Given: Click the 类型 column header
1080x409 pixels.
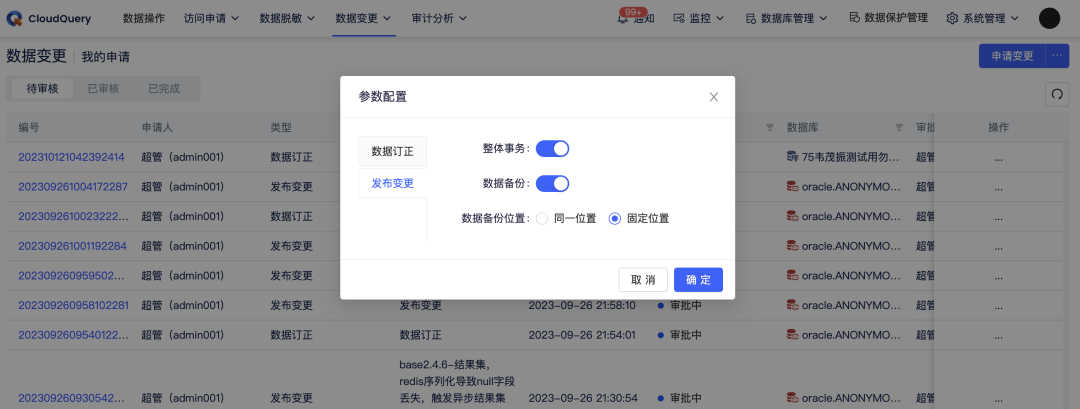Looking at the screenshot, I should pos(281,127).
